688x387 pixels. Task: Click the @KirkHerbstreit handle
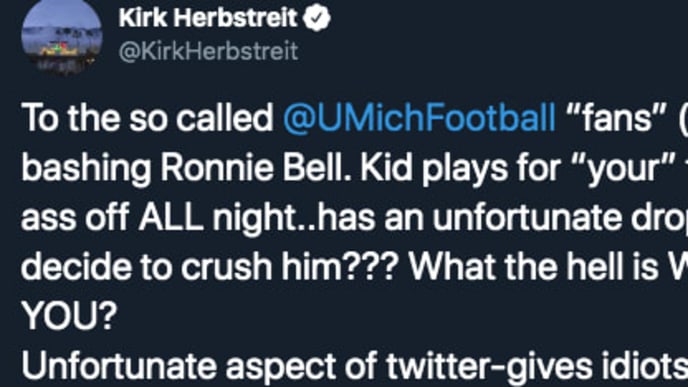pyautogui.click(x=208, y=51)
